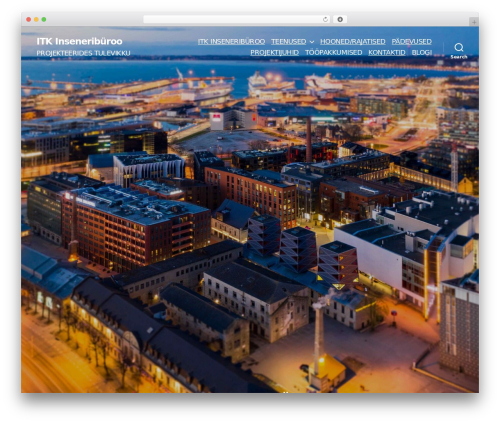The image size is (500, 423).
Task: Open ITK INSENERIBÜROO menu item
Action: click(x=231, y=42)
